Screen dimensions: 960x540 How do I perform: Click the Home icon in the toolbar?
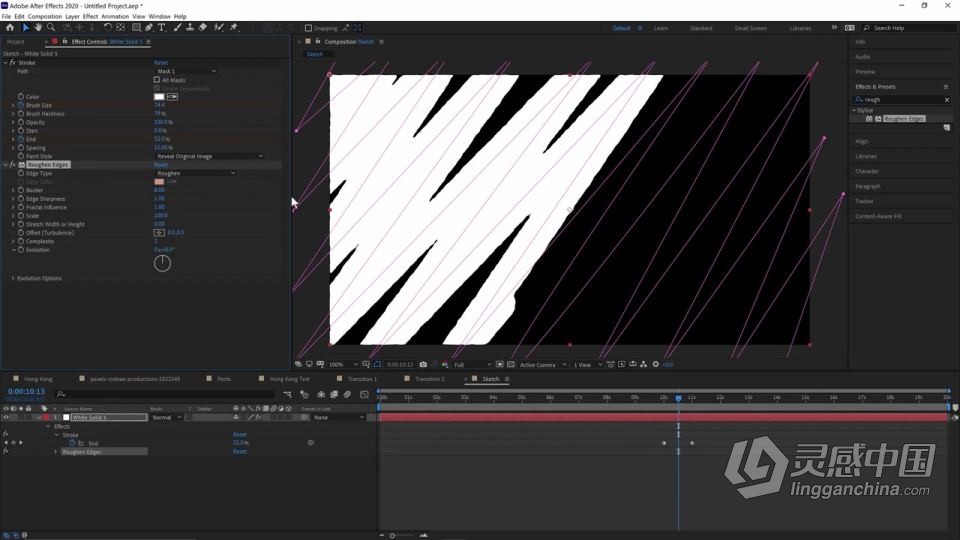(x=10, y=28)
